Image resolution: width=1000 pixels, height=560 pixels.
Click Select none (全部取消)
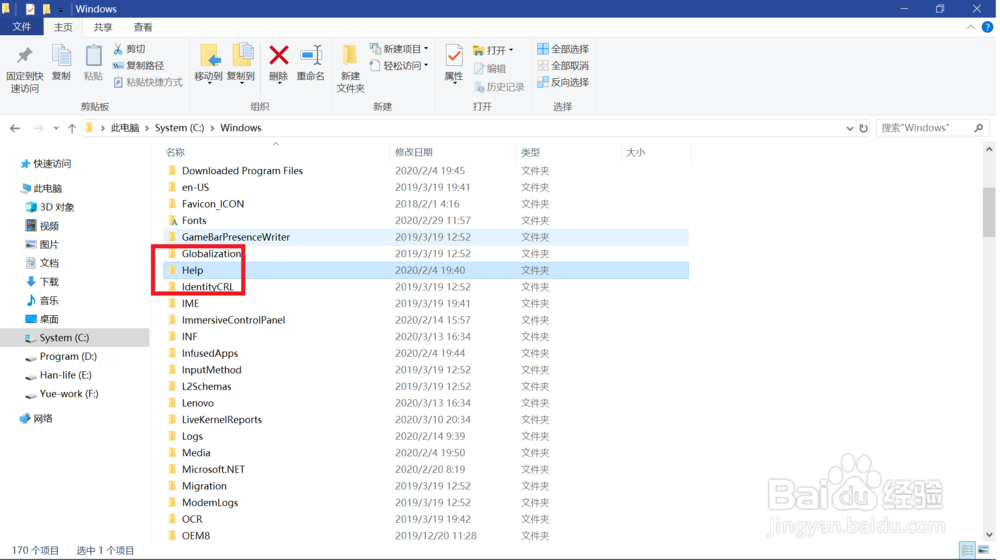click(563, 65)
